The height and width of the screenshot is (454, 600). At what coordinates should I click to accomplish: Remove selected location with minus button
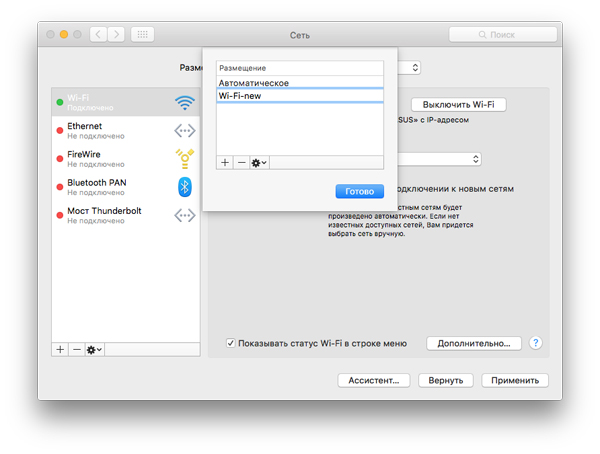(x=241, y=162)
